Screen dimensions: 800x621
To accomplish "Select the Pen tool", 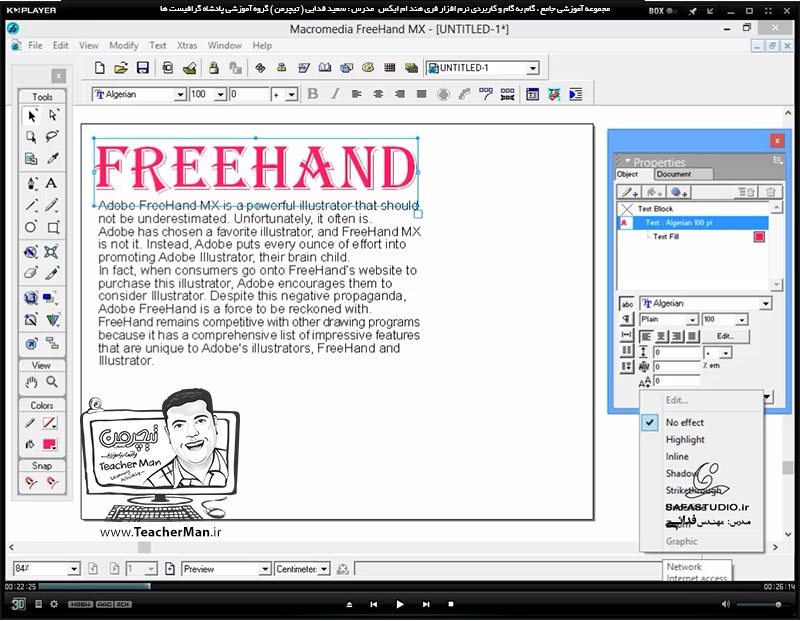I will pyautogui.click(x=32, y=183).
